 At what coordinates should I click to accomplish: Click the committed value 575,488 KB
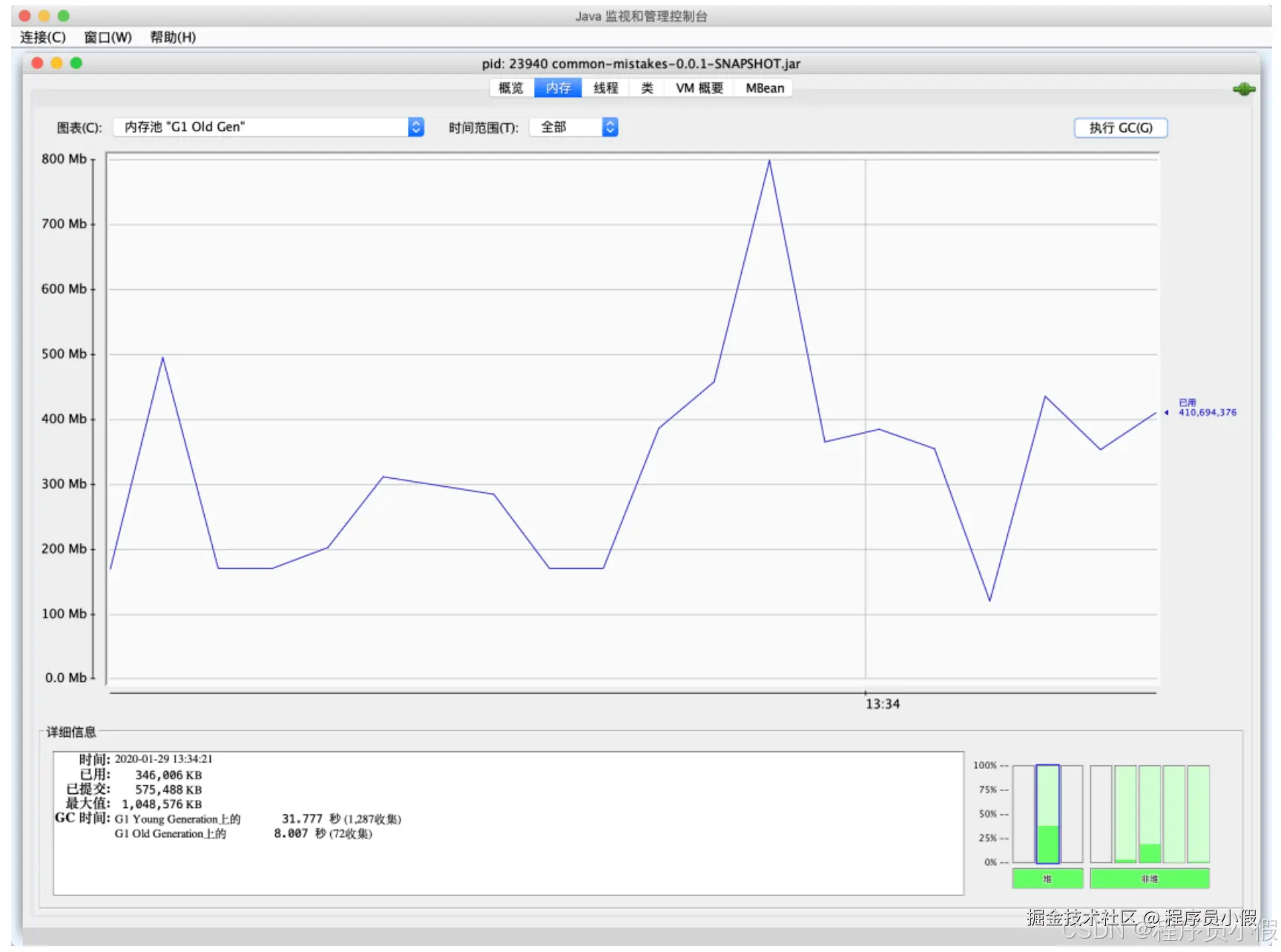click(x=168, y=790)
